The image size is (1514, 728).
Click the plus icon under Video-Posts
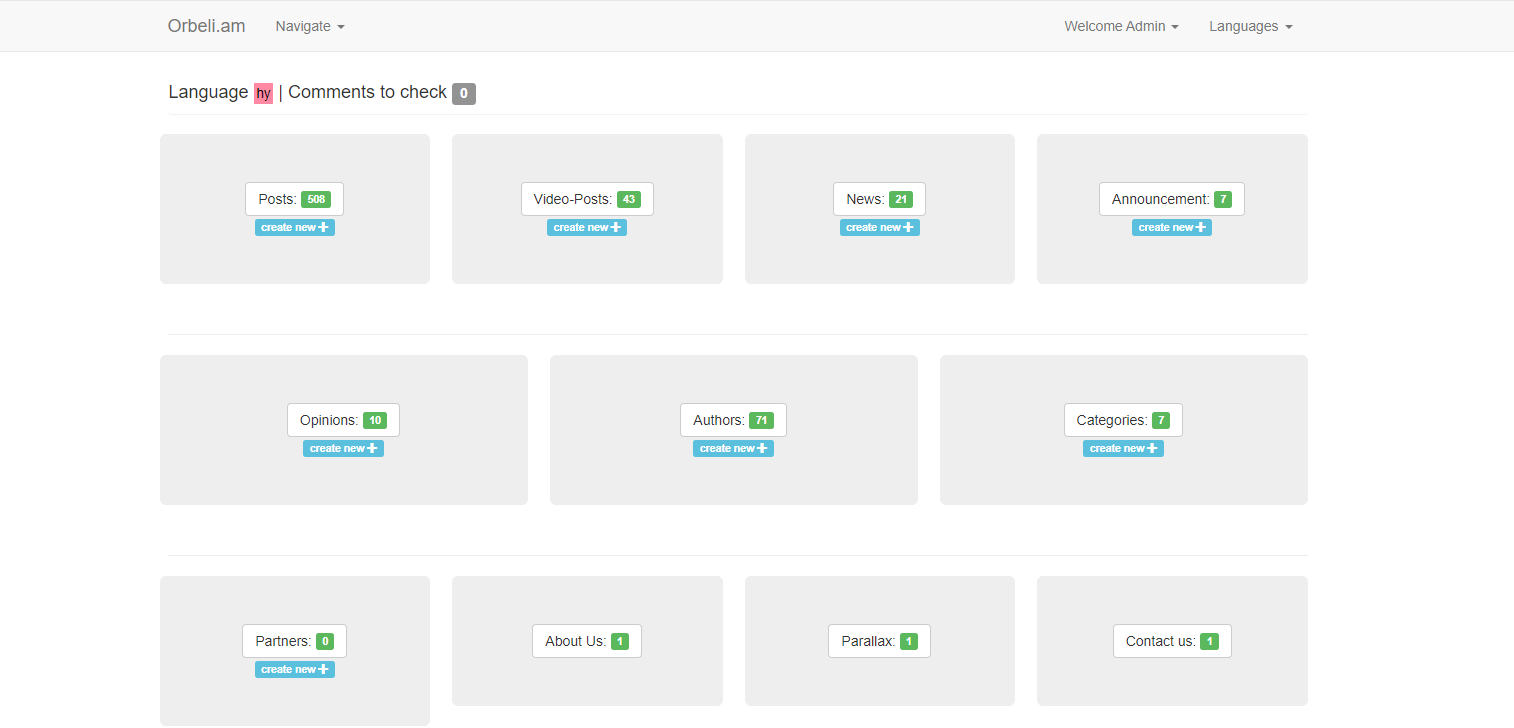[615, 227]
